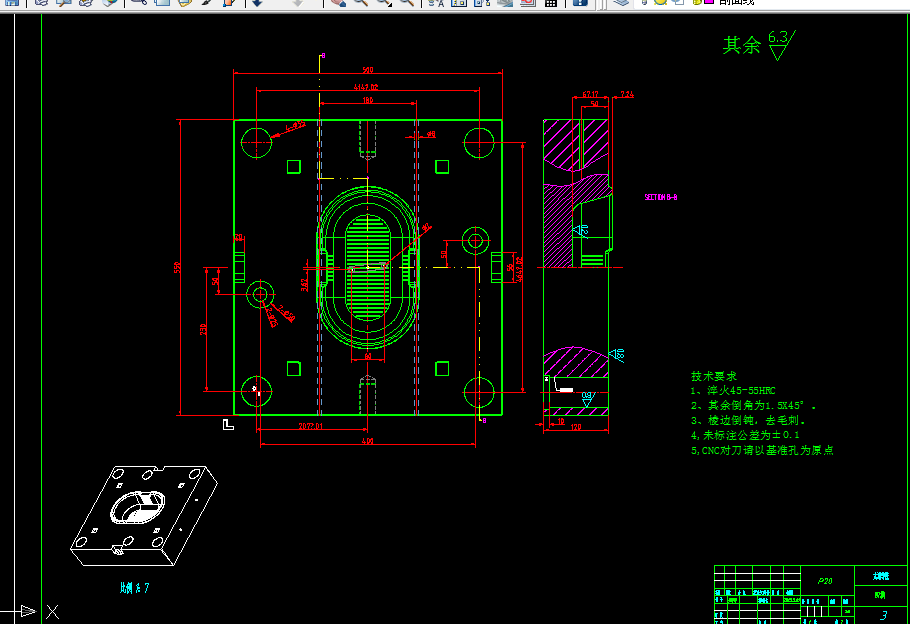Viewport: 910px width, 624px height.
Task: Select the 180 dimension text
Action: 368,100
